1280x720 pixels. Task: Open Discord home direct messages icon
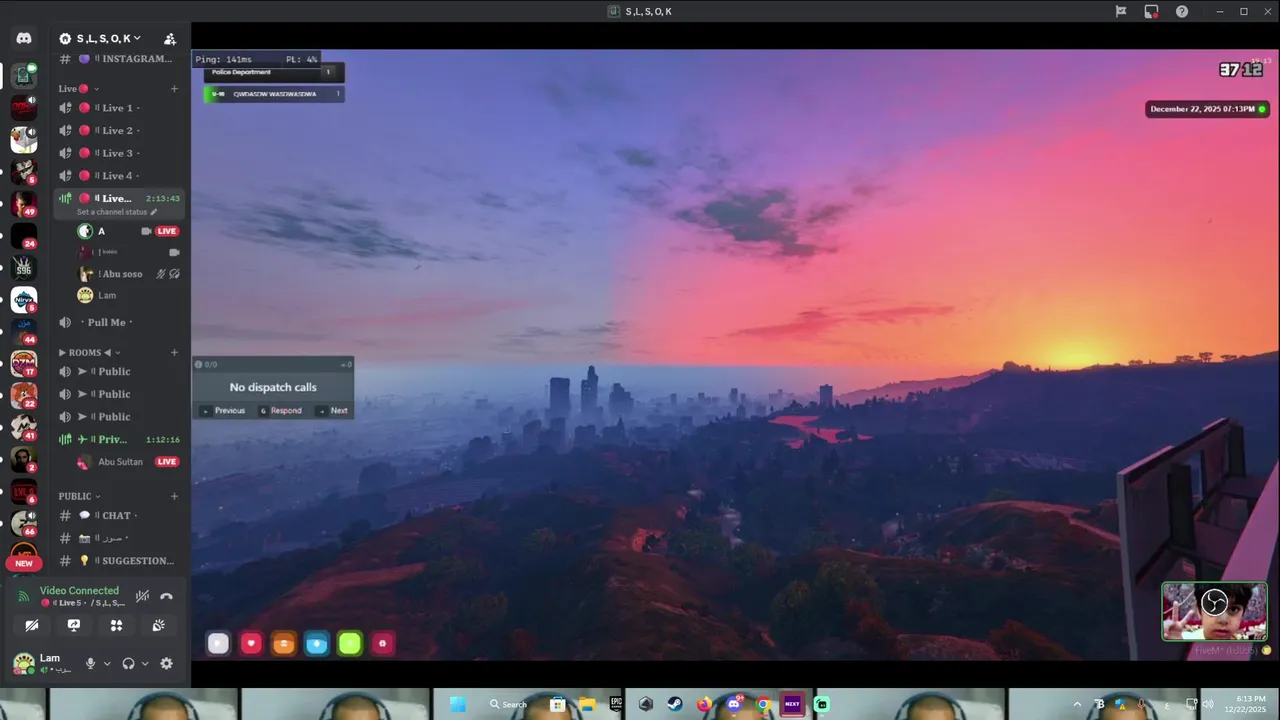point(24,38)
